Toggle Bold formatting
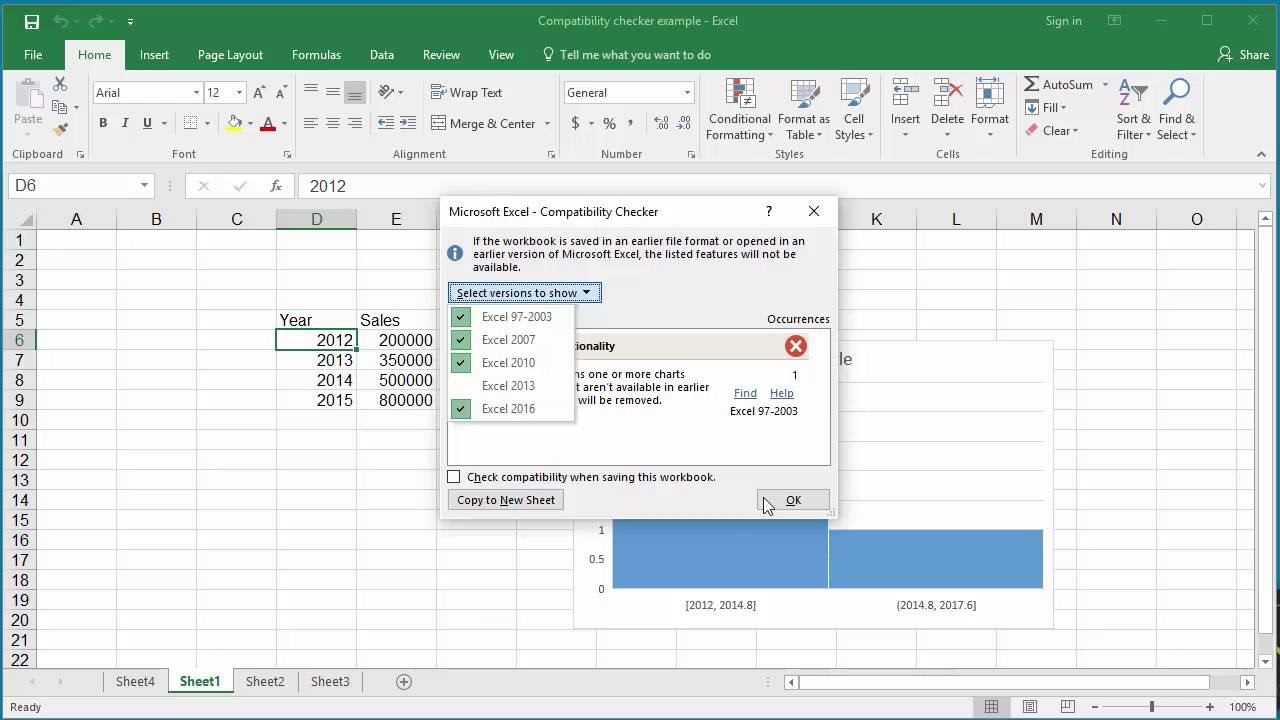This screenshot has width=1280, height=720. [x=103, y=123]
